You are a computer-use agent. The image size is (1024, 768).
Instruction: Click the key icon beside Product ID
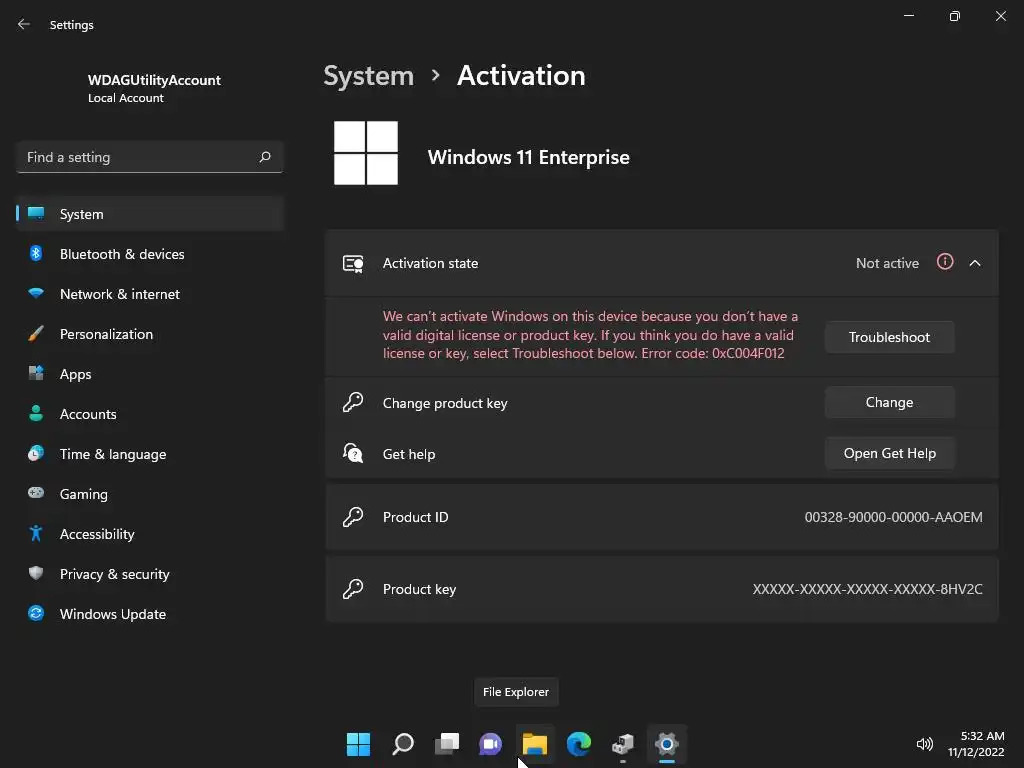(x=353, y=517)
